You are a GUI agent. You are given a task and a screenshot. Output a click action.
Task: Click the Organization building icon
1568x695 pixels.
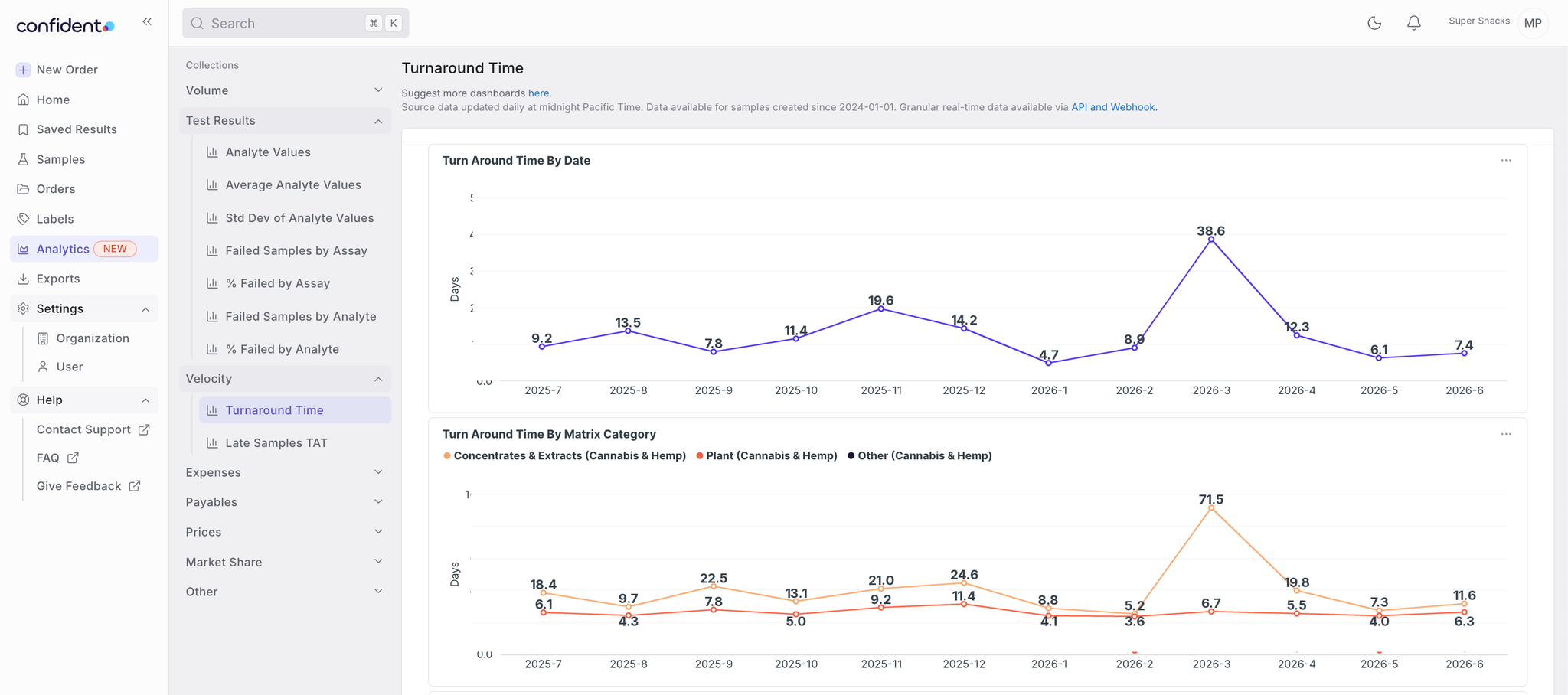tap(43, 338)
